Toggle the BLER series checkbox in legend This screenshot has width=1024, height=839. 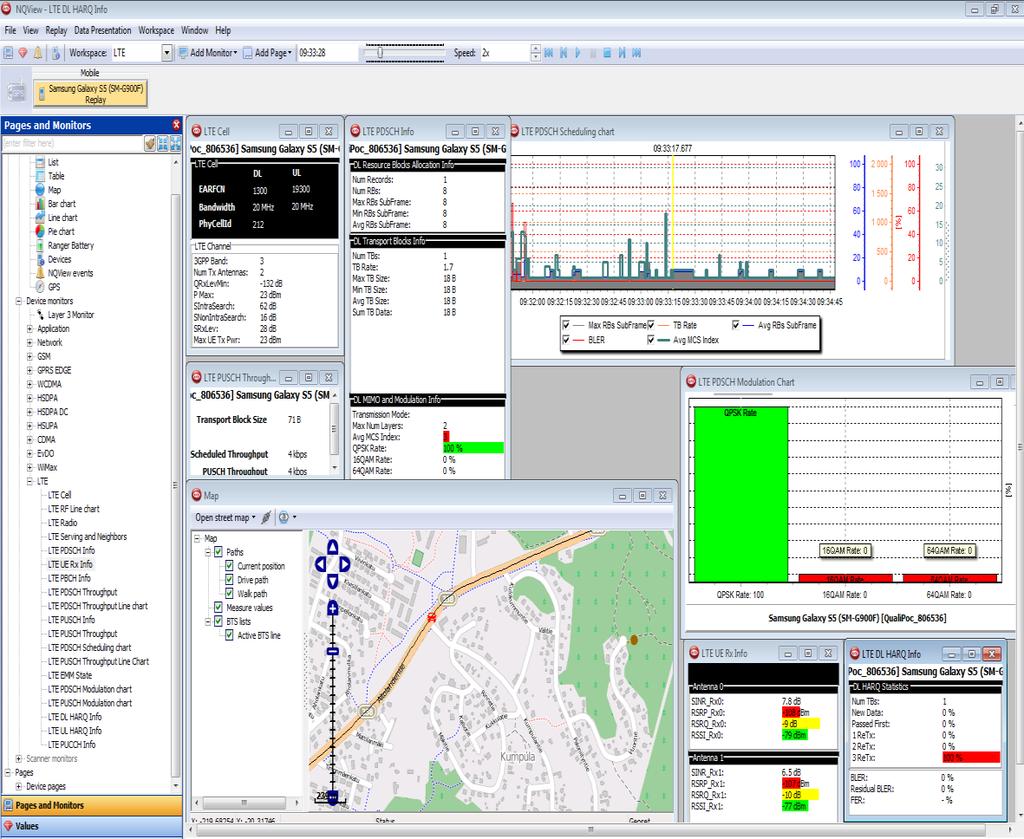click(x=566, y=340)
